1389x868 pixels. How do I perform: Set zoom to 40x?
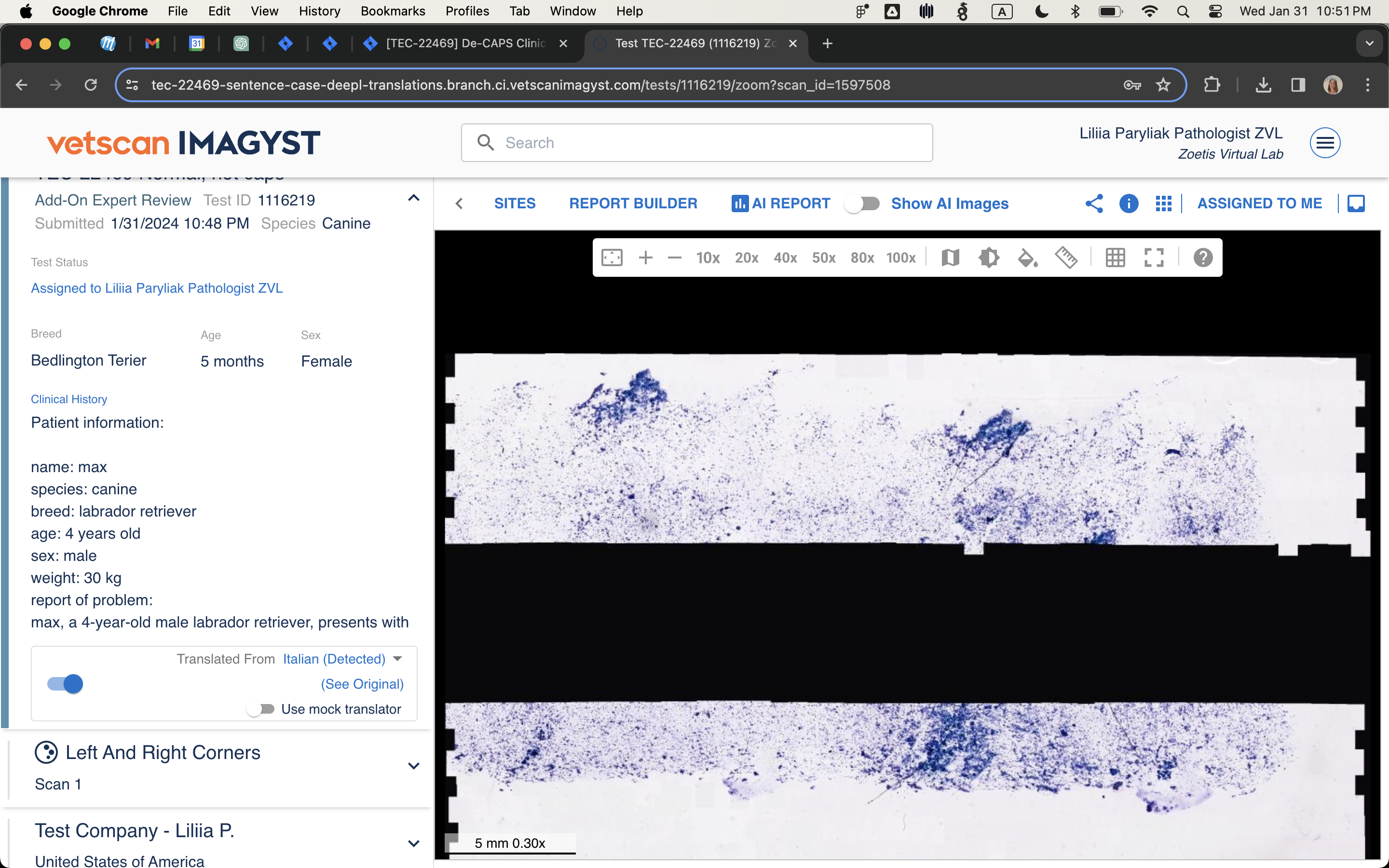785,258
